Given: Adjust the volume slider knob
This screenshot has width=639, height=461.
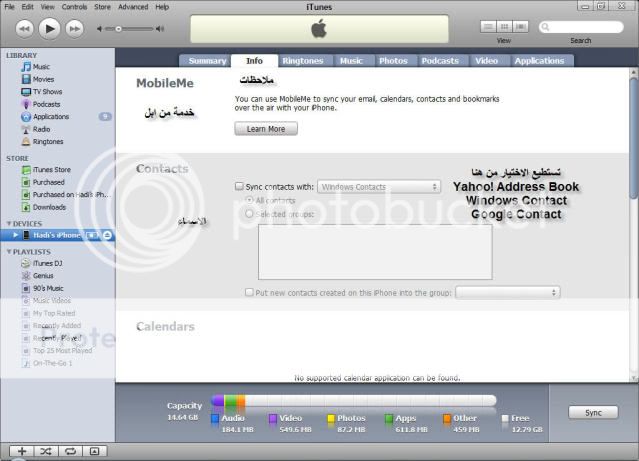Looking at the screenshot, I should pos(118,29).
